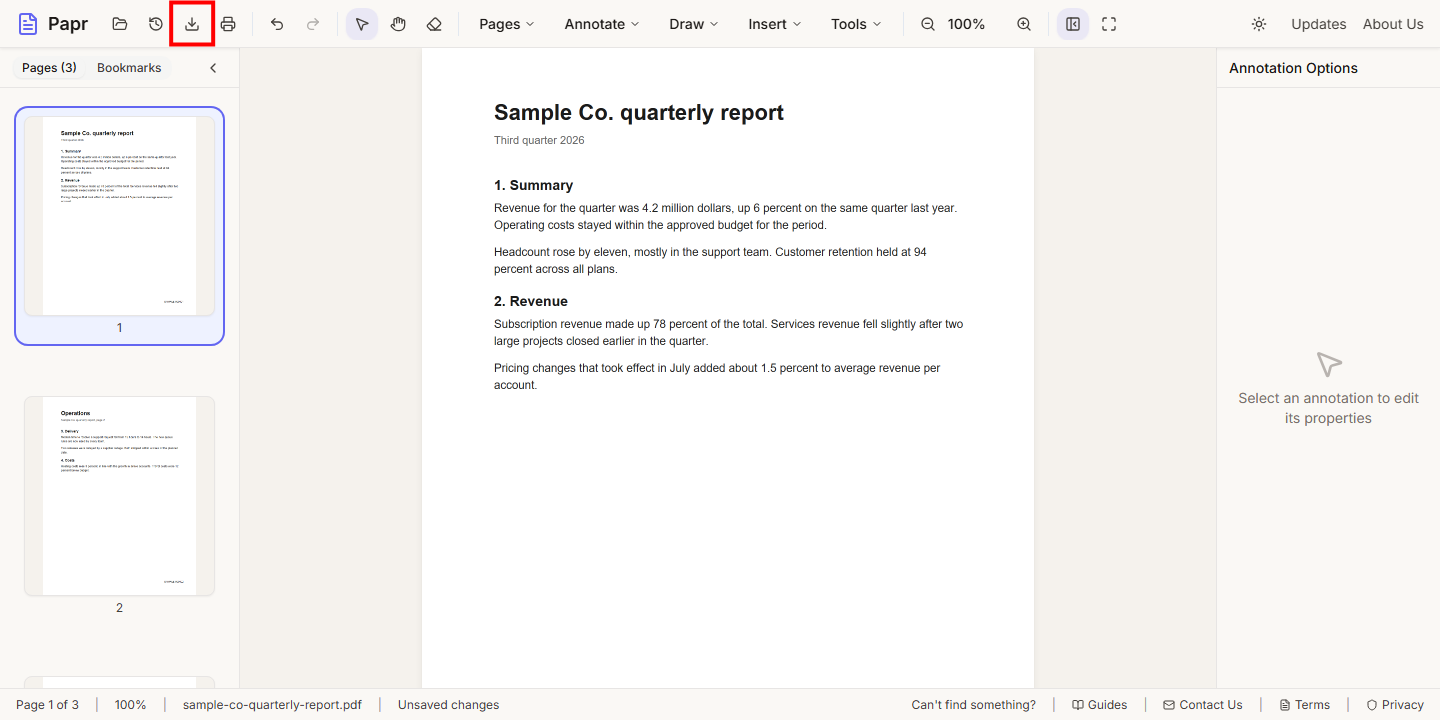This screenshot has width=1440, height=720.
Task: Choose the Eraser tool
Action: (434, 24)
